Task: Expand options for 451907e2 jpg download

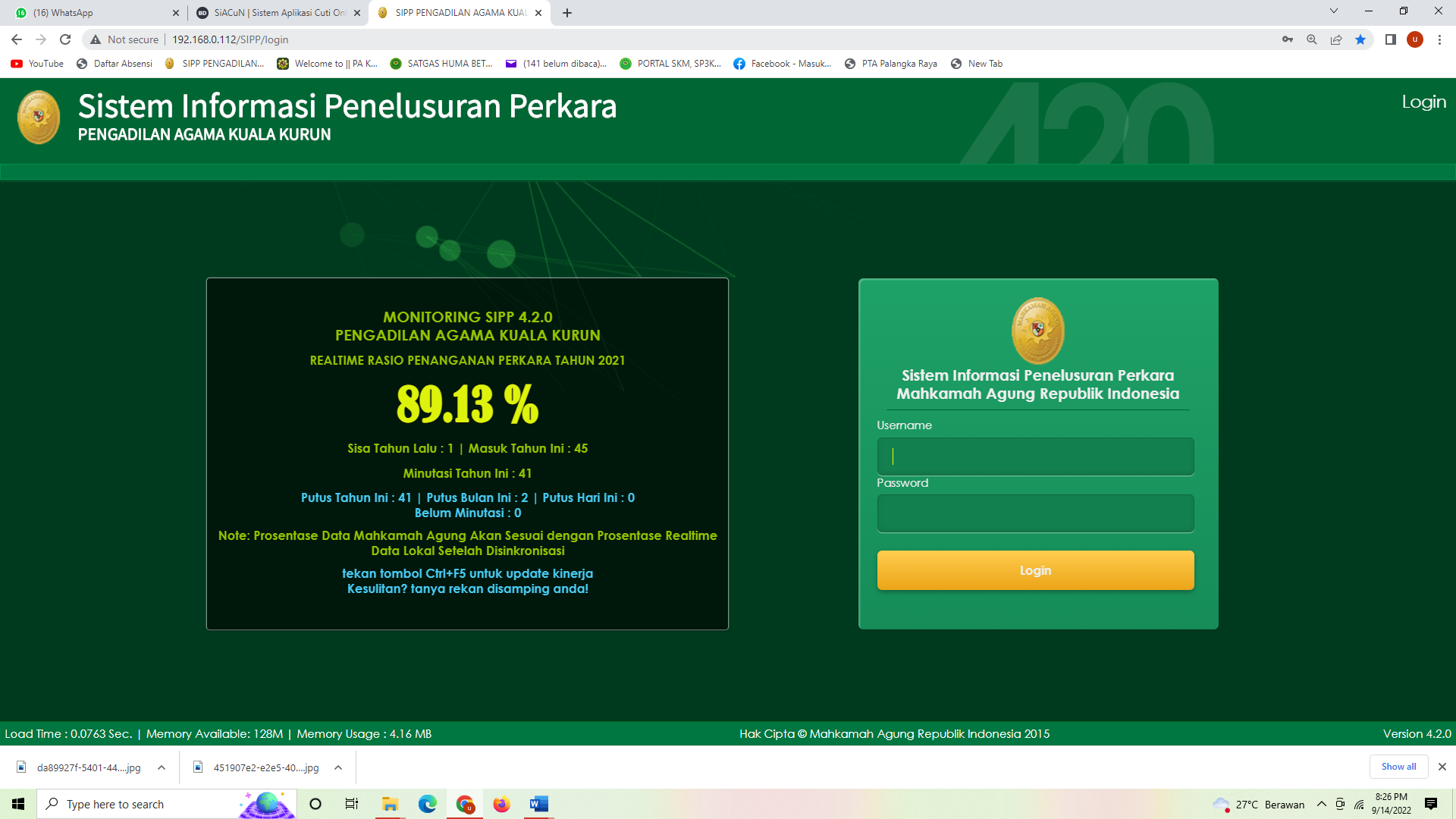Action: coord(338,767)
